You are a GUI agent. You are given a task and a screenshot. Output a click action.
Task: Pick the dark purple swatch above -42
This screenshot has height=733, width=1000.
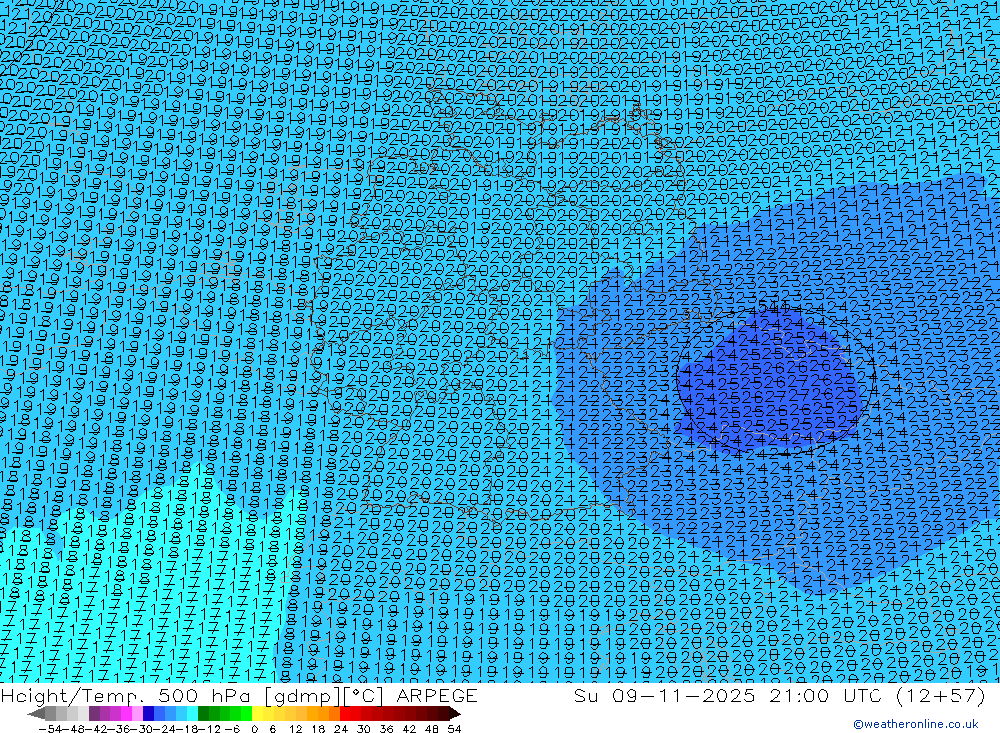tap(94, 714)
